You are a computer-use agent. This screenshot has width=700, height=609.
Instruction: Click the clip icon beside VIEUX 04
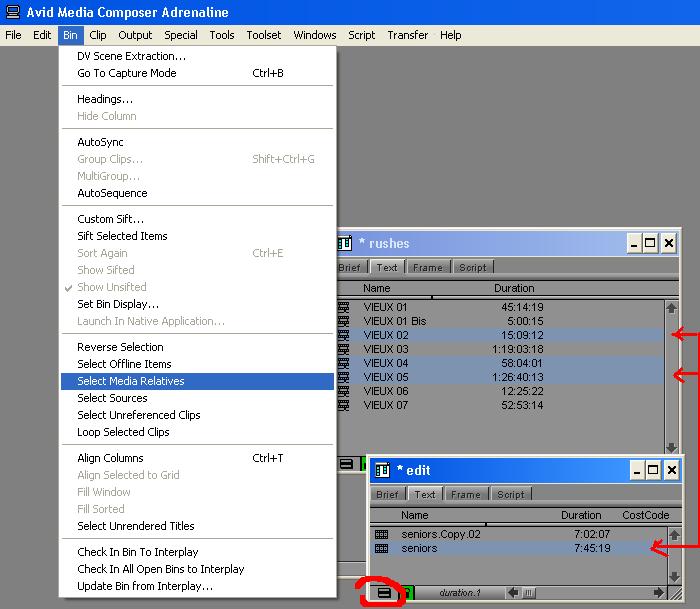[343, 363]
